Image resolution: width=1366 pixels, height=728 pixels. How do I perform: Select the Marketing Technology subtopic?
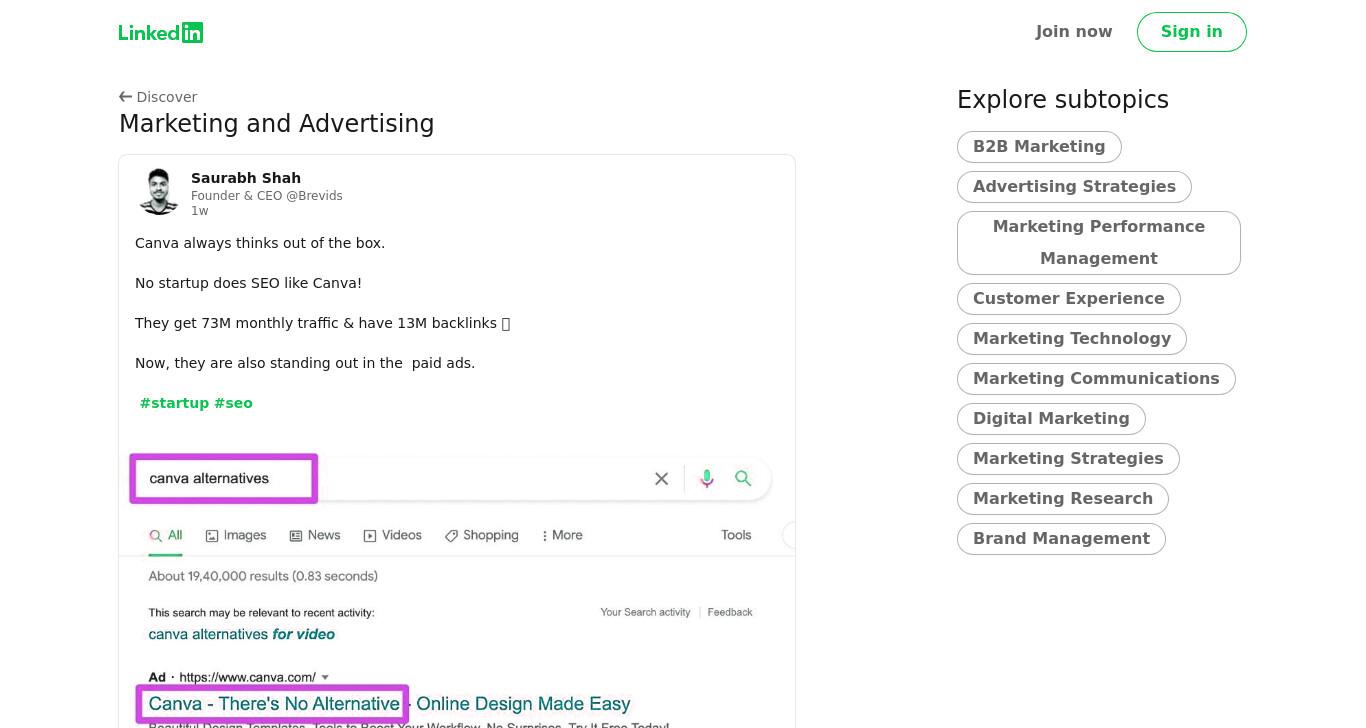[x=1071, y=339]
